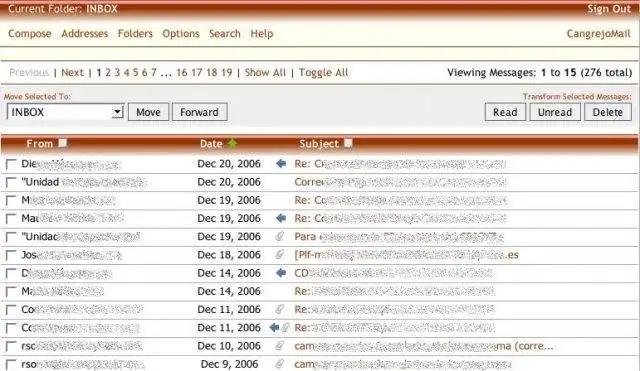Click the Date column header text
640x371 pixels.
pyautogui.click(x=211, y=143)
